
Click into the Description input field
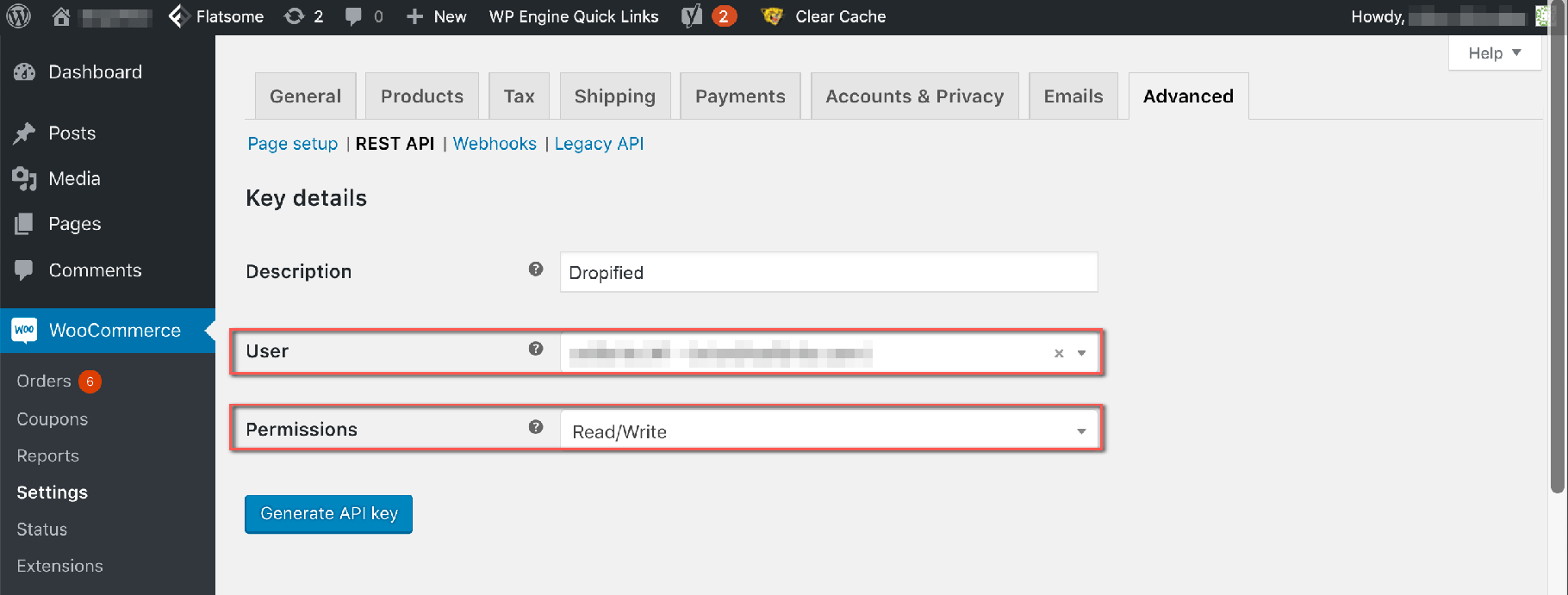click(x=829, y=272)
